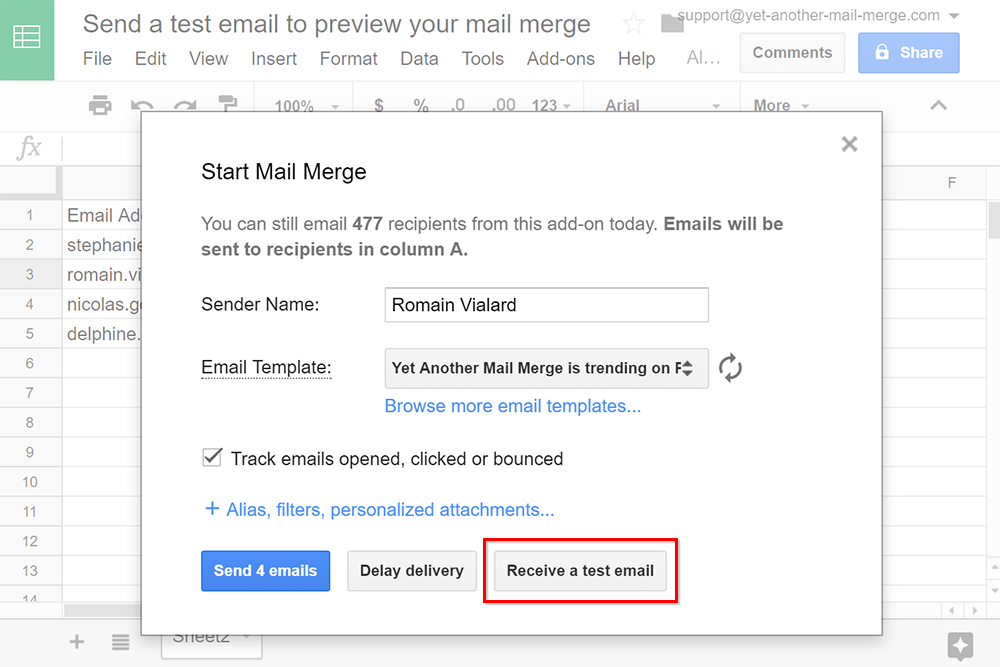1000x667 pixels.
Task: Format cells as percent
Action: tap(420, 105)
